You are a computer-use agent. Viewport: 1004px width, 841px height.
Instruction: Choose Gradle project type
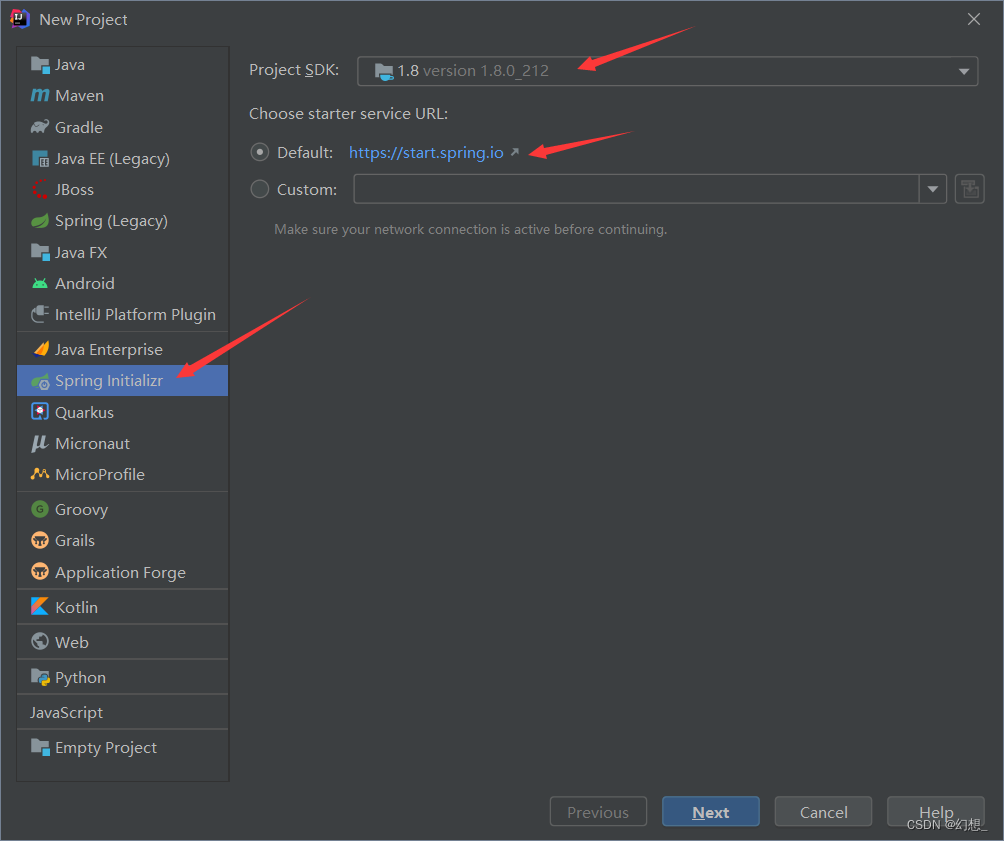click(122, 127)
